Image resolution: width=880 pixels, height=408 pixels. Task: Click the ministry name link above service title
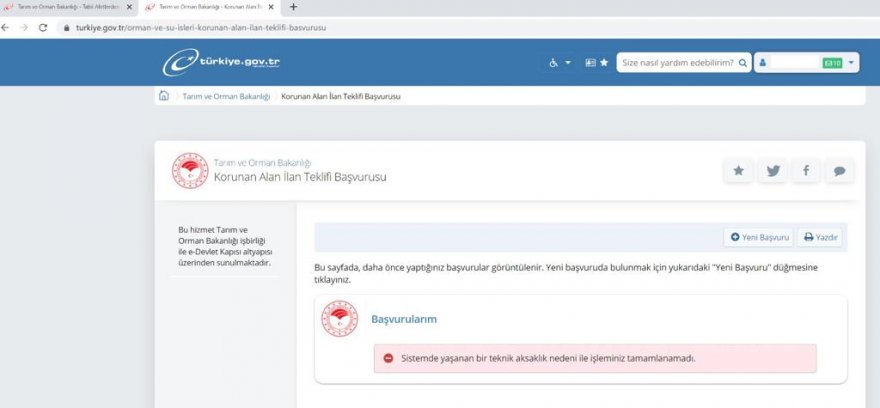(x=263, y=162)
